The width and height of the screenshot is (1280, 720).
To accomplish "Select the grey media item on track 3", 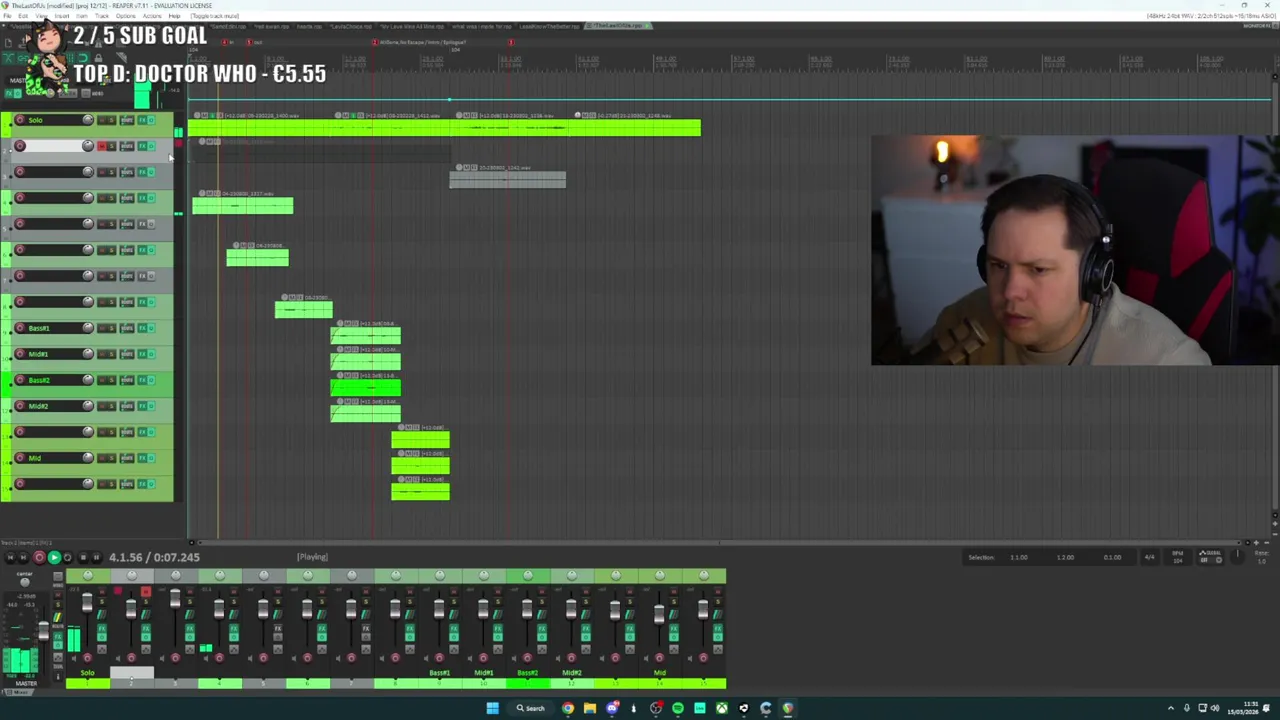I will click(x=507, y=180).
